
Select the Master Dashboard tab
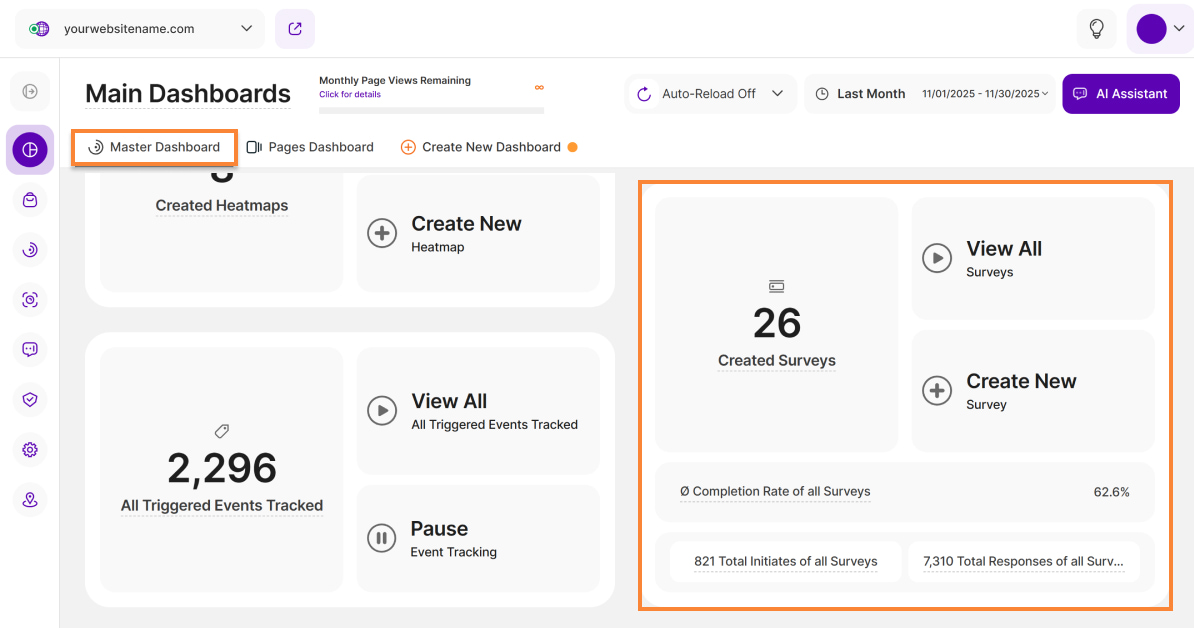[154, 147]
